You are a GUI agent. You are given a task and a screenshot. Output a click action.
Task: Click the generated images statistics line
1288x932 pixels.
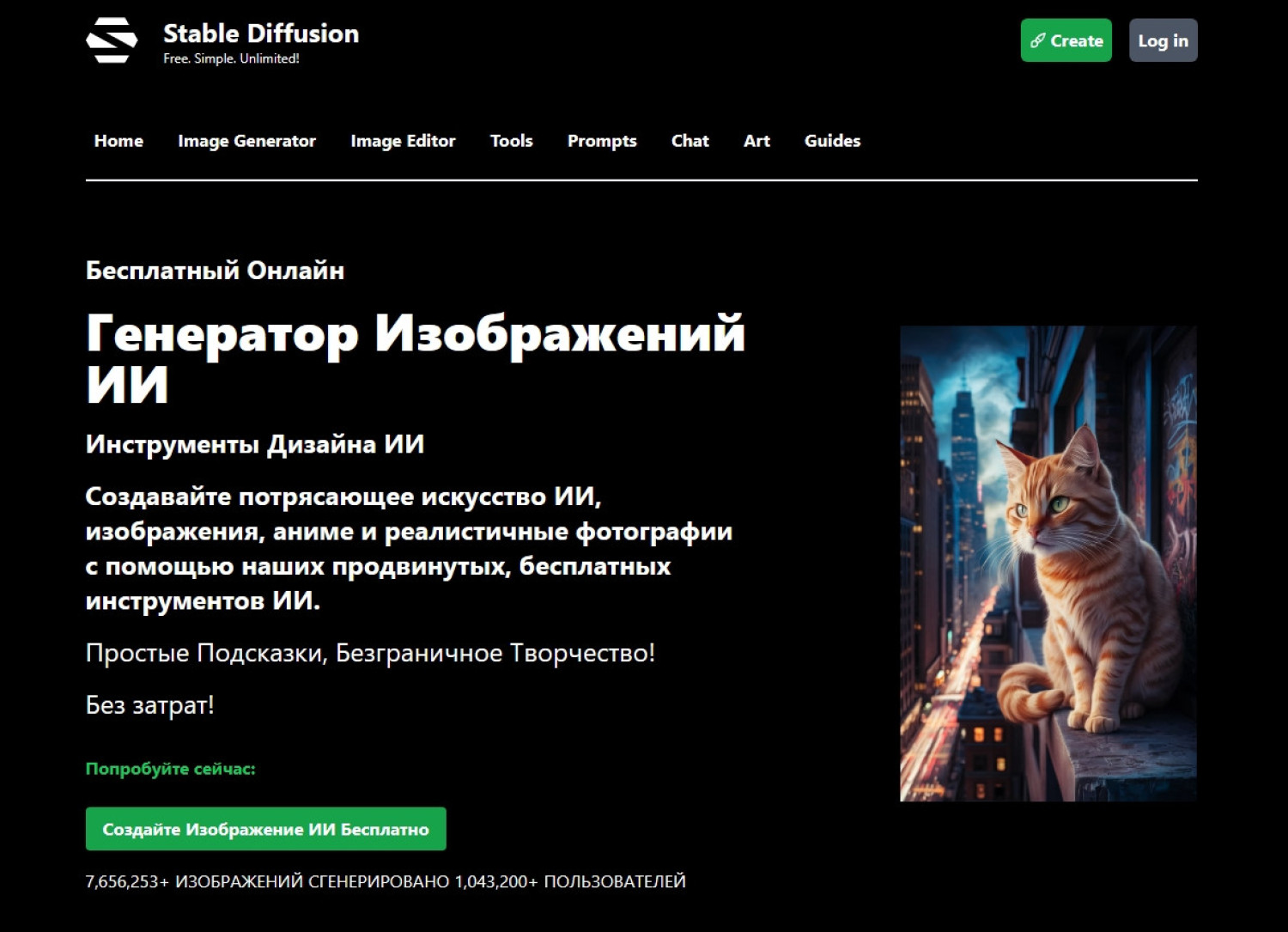pyautogui.click(x=386, y=881)
